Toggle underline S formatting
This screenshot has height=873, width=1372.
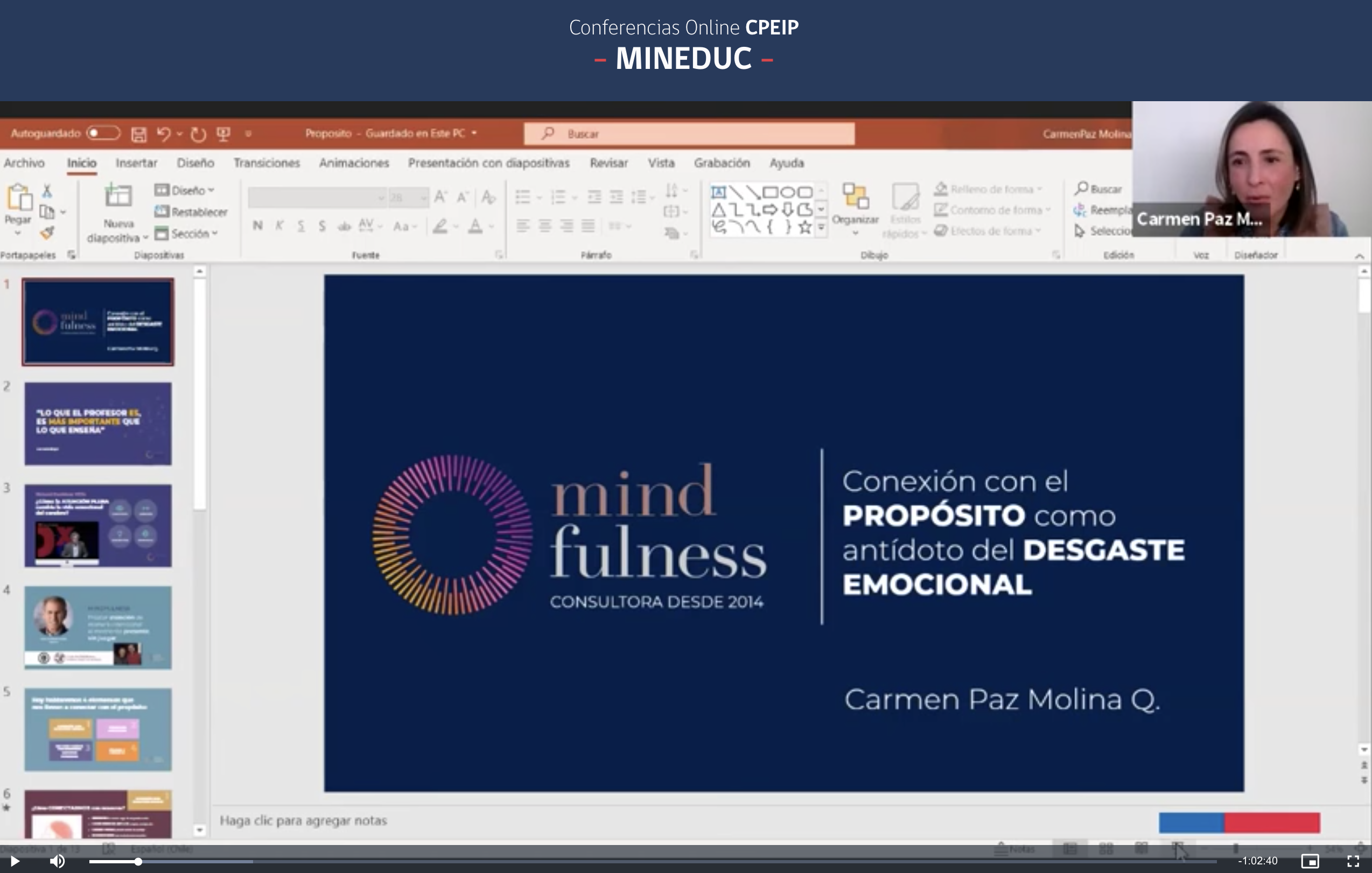(301, 226)
